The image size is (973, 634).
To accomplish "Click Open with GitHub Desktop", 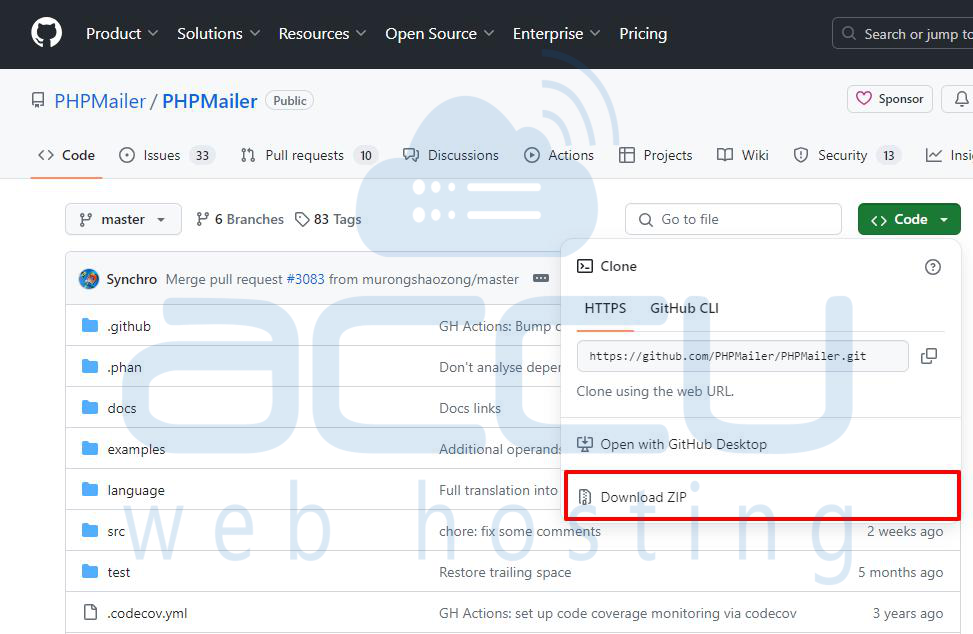I will click(x=672, y=444).
